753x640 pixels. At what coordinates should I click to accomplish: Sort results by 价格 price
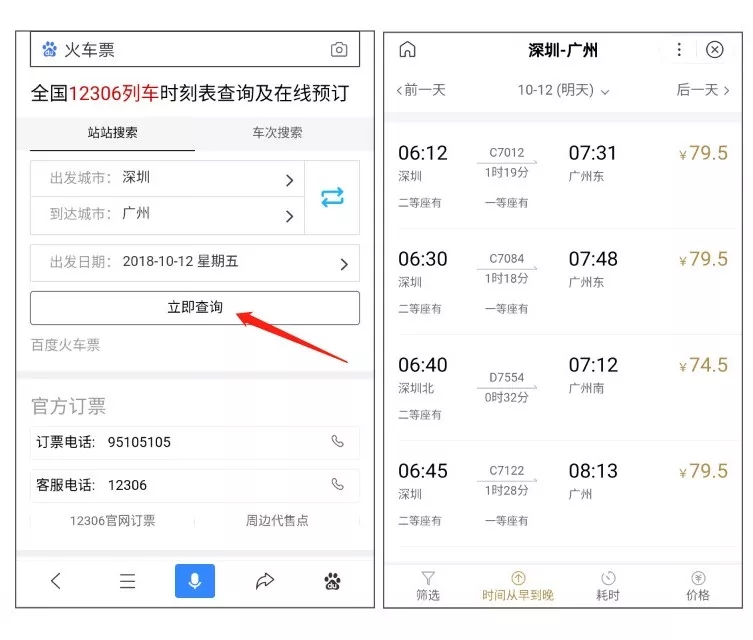(698, 586)
